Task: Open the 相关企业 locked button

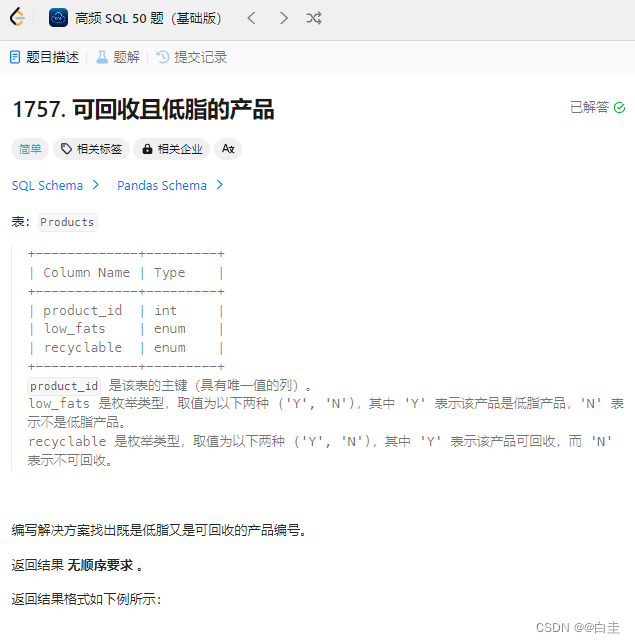Action: tap(171, 149)
